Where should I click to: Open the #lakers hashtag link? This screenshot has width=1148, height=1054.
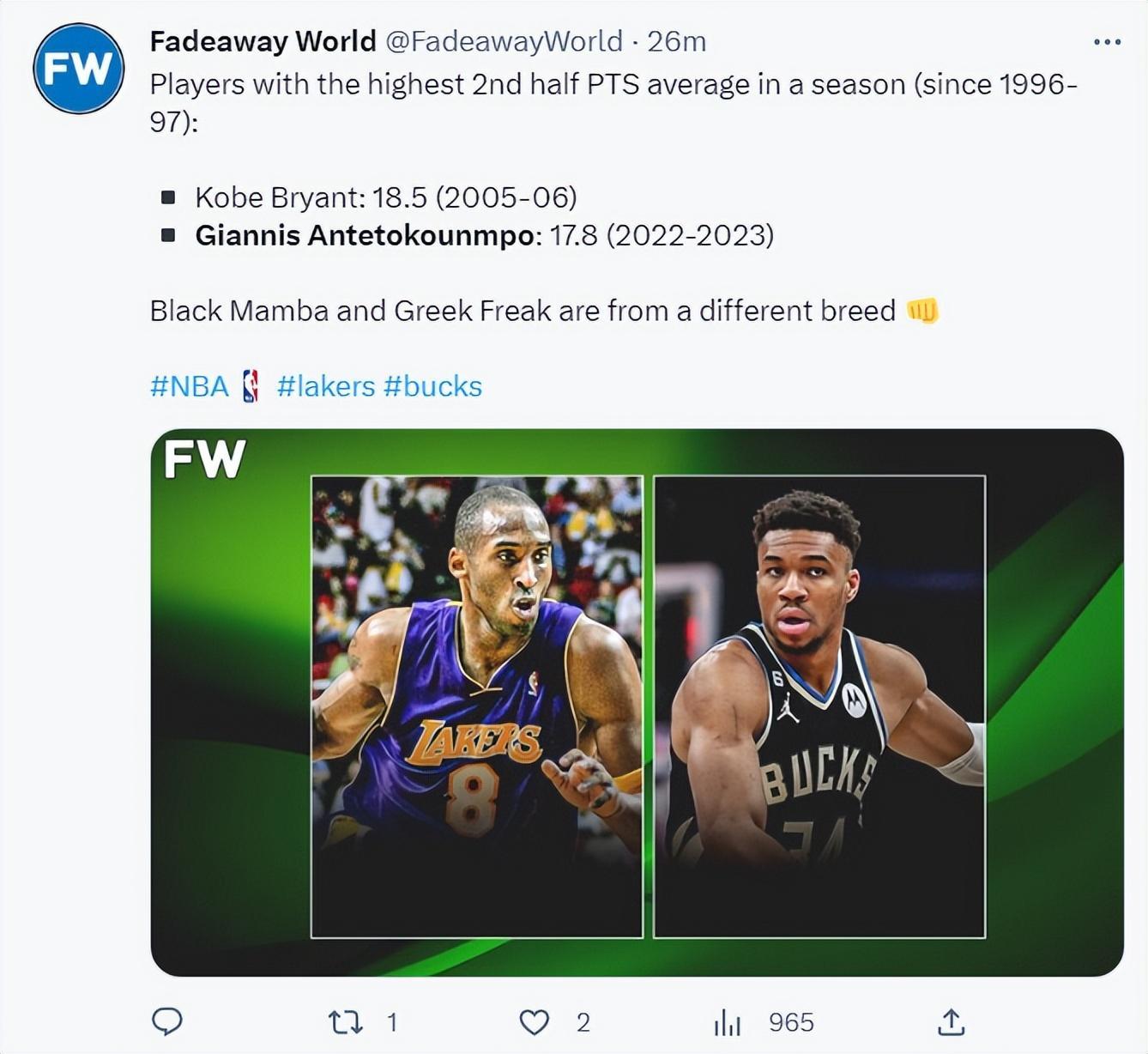[326, 386]
